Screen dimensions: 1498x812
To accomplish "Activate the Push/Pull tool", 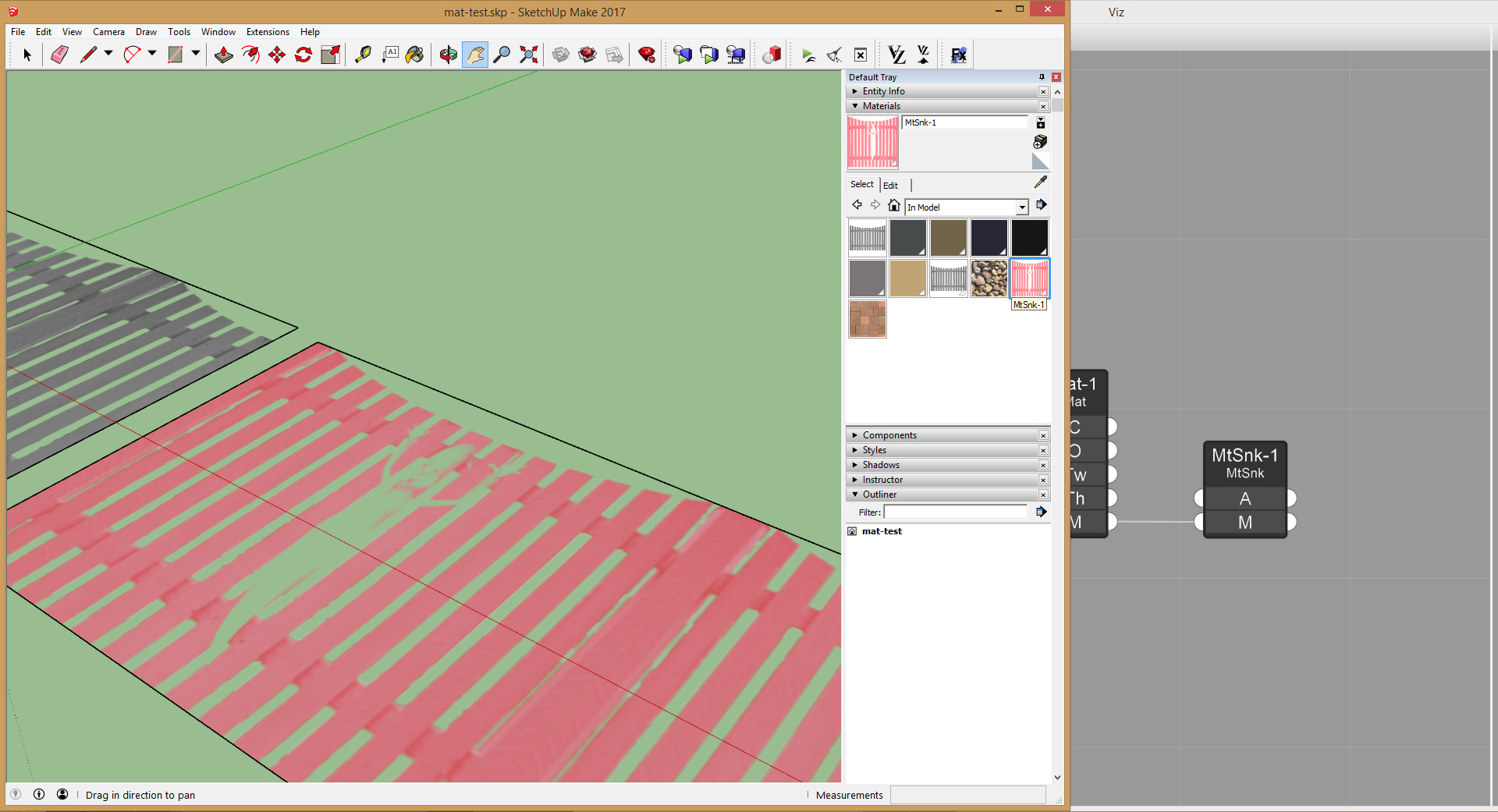I will (x=224, y=55).
